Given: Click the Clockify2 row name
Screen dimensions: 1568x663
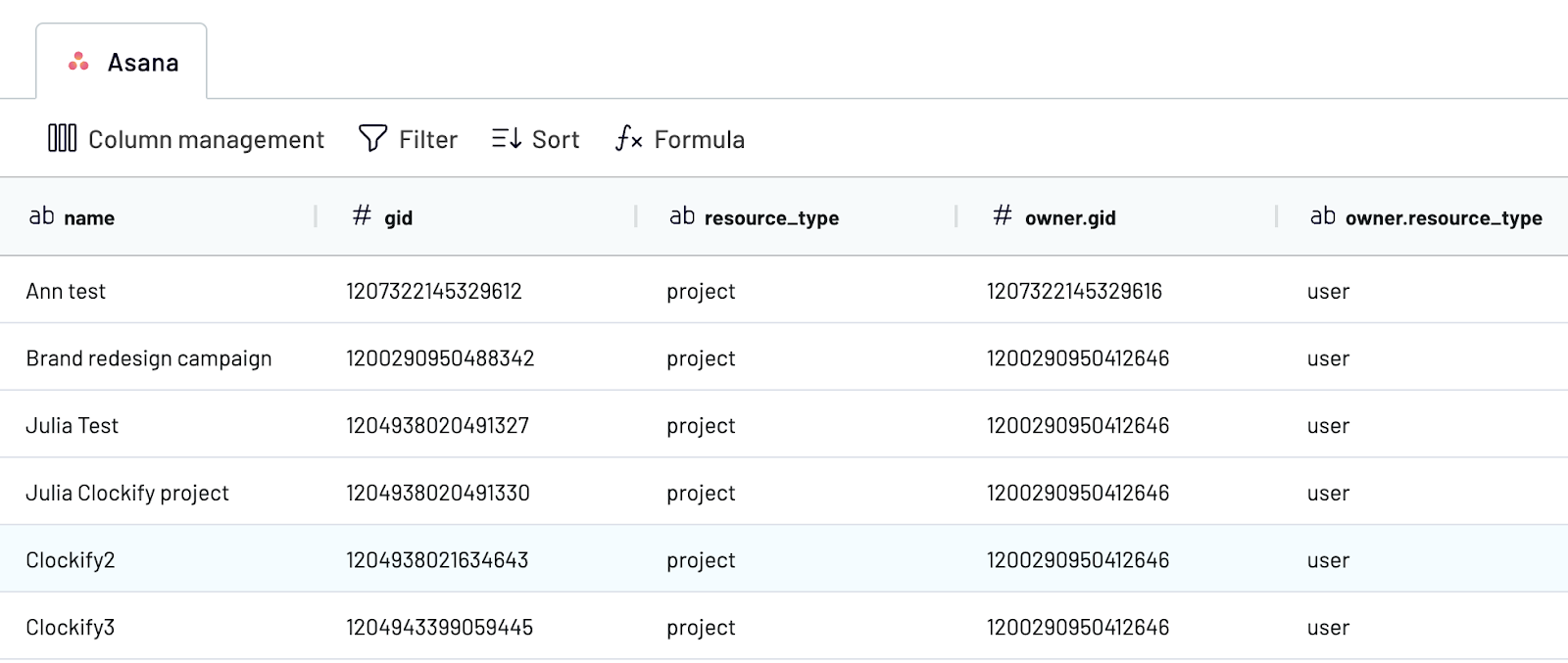Looking at the screenshot, I should pos(71,560).
